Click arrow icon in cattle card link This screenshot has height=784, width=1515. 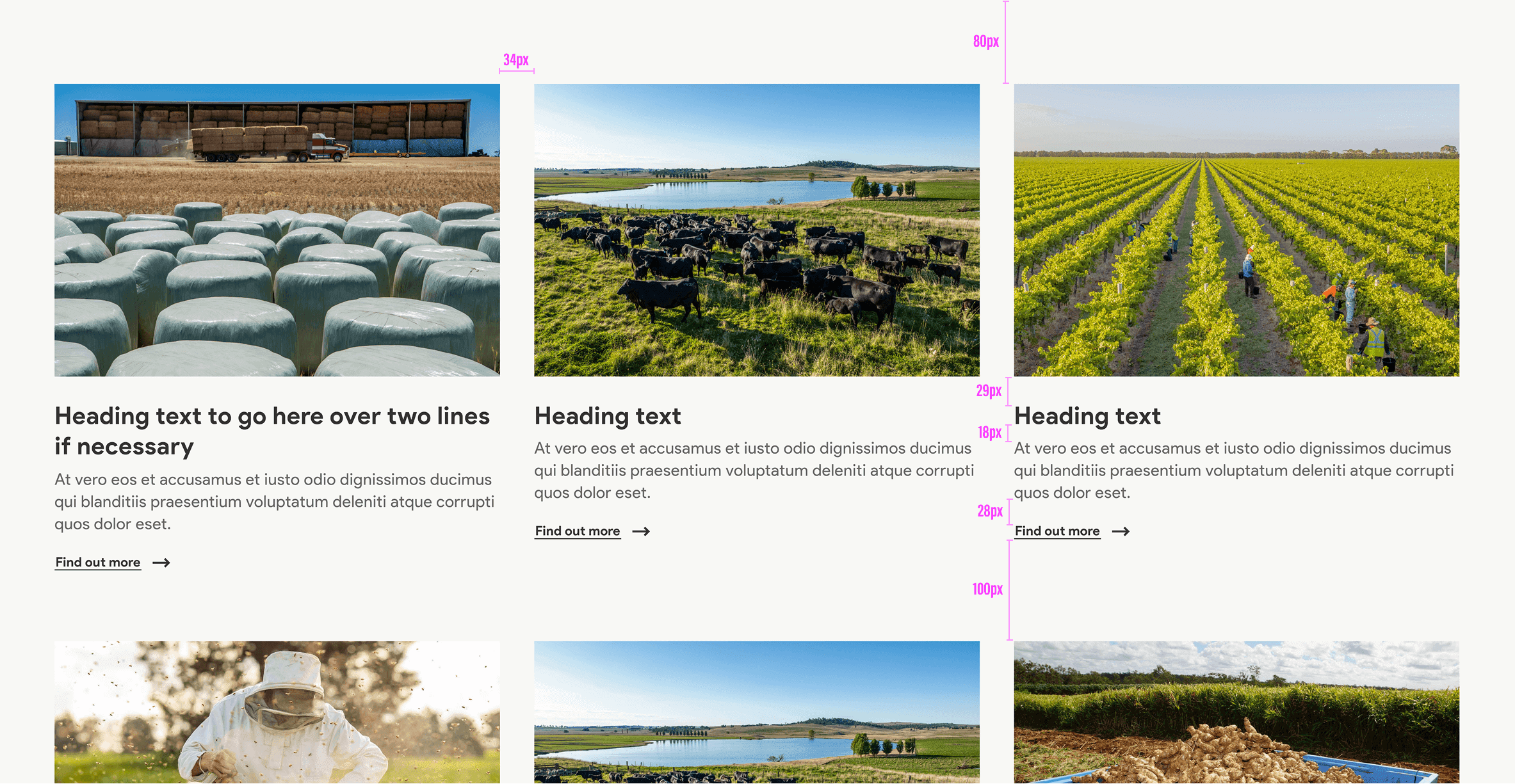(641, 531)
